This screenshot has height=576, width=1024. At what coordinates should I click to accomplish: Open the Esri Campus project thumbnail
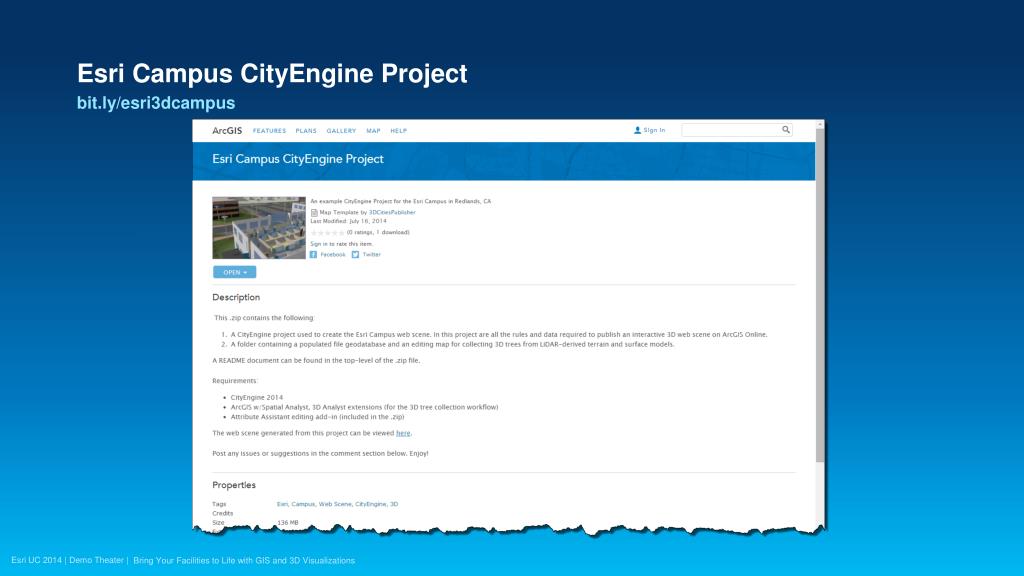[259, 228]
